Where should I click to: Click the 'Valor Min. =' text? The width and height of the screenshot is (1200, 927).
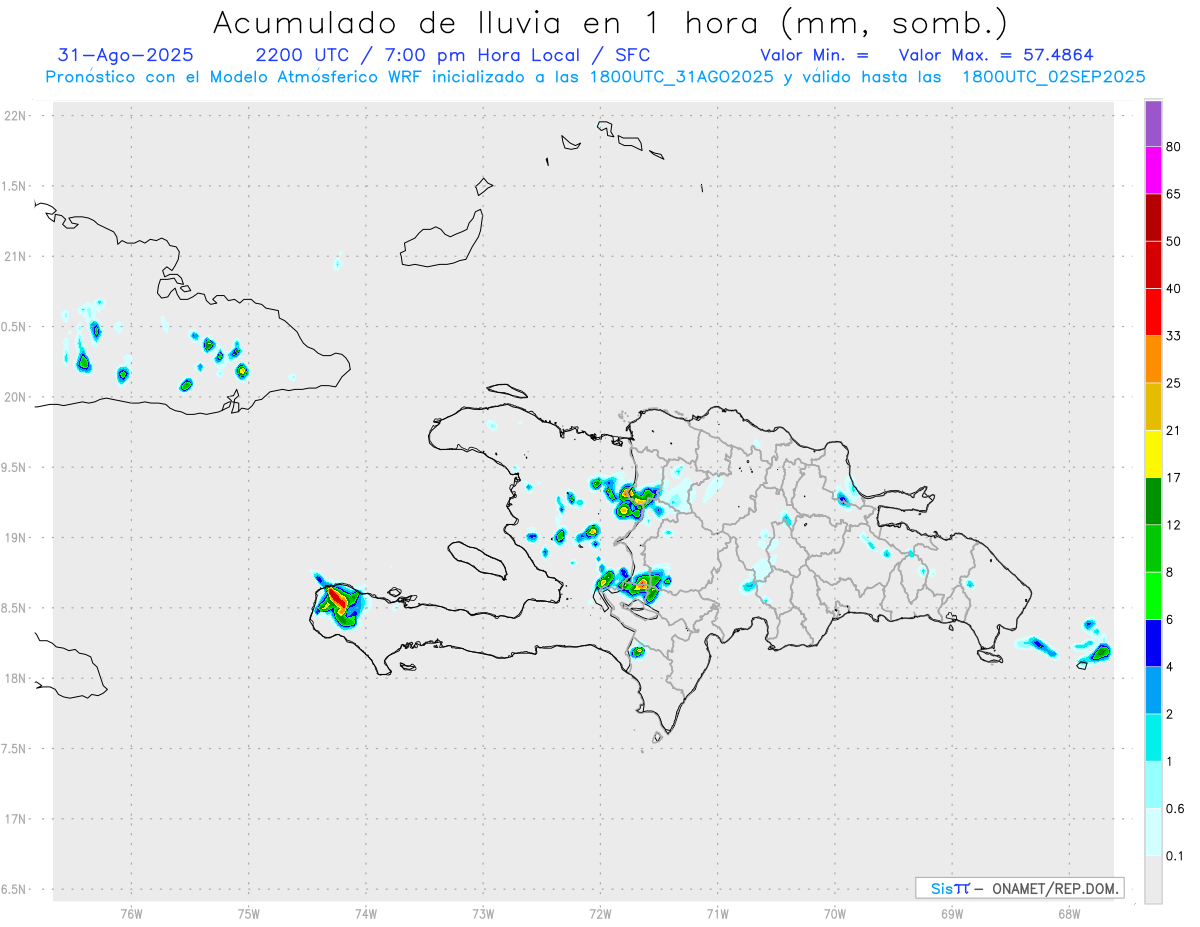[814, 55]
